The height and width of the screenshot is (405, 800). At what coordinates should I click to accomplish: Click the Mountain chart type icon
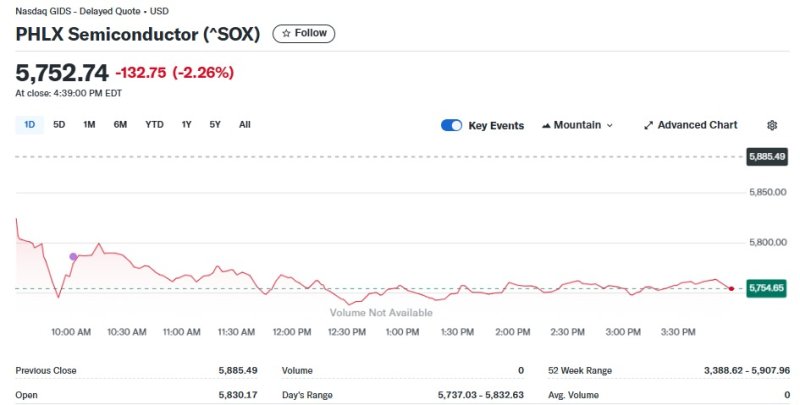click(x=546, y=125)
